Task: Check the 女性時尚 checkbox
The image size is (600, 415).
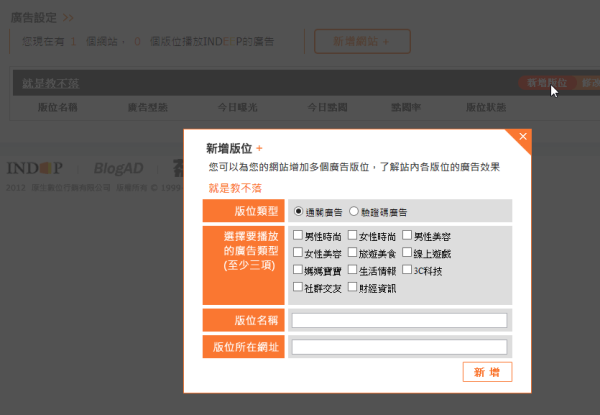Action: point(352,236)
